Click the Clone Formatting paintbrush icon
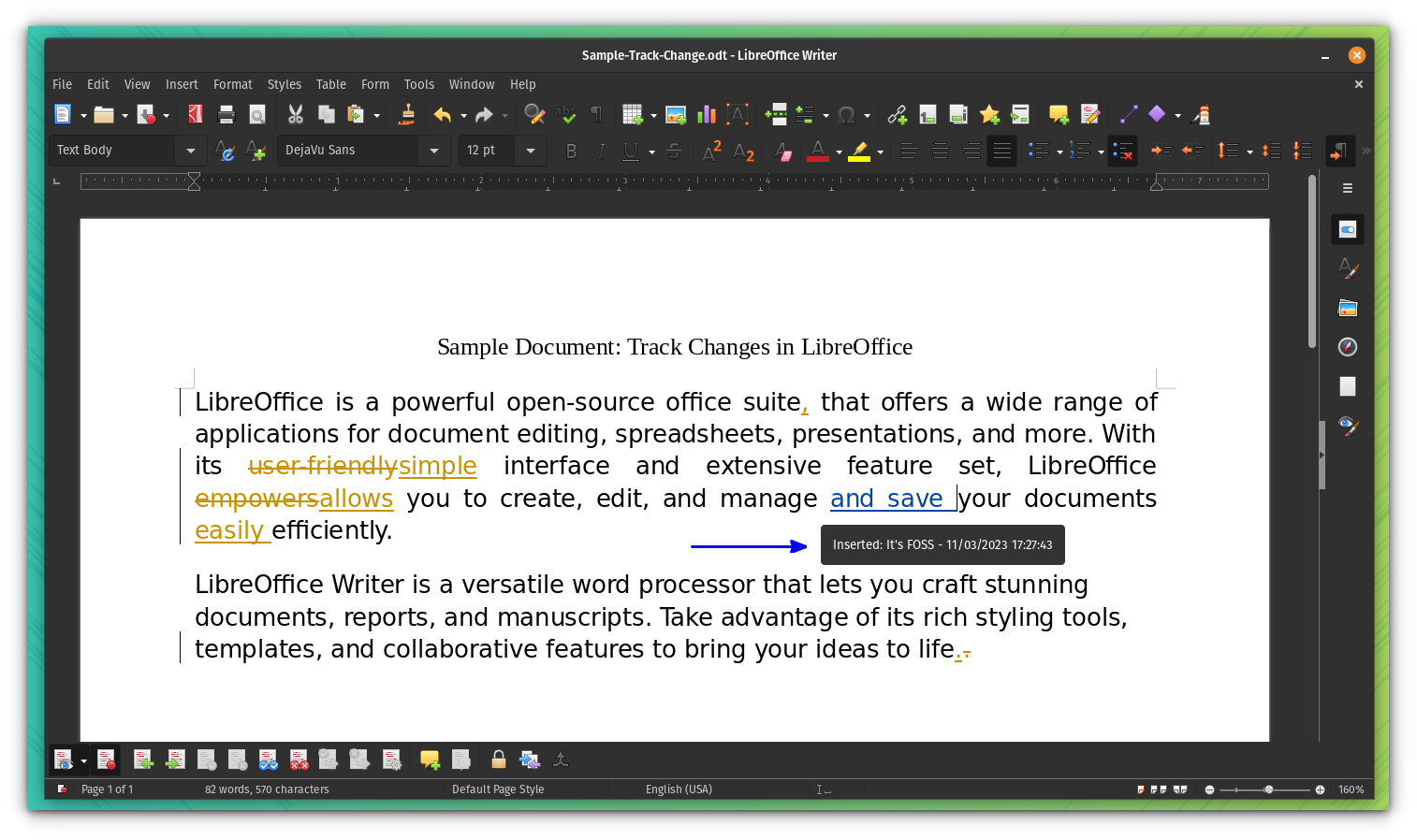 (406, 114)
